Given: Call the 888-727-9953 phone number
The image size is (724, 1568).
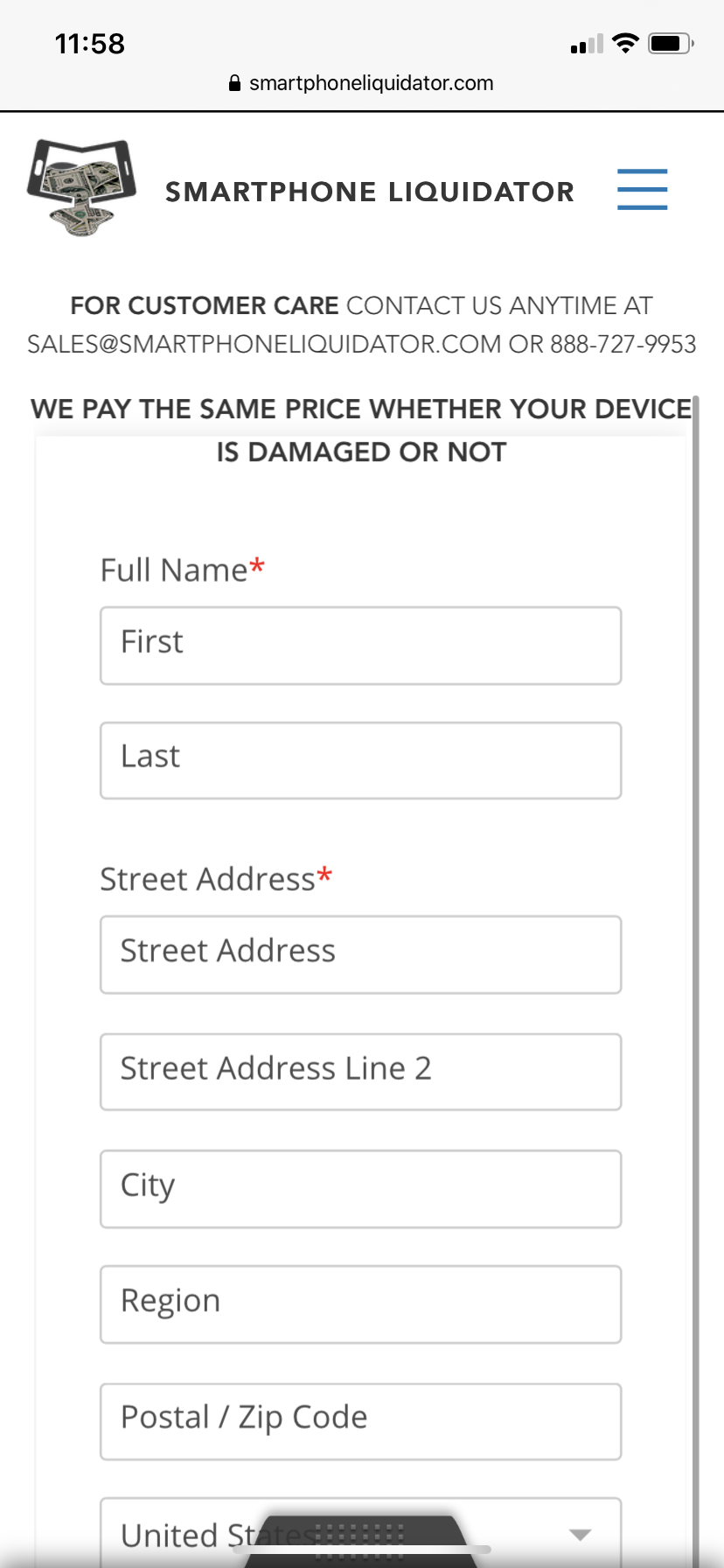Looking at the screenshot, I should click(x=623, y=344).
